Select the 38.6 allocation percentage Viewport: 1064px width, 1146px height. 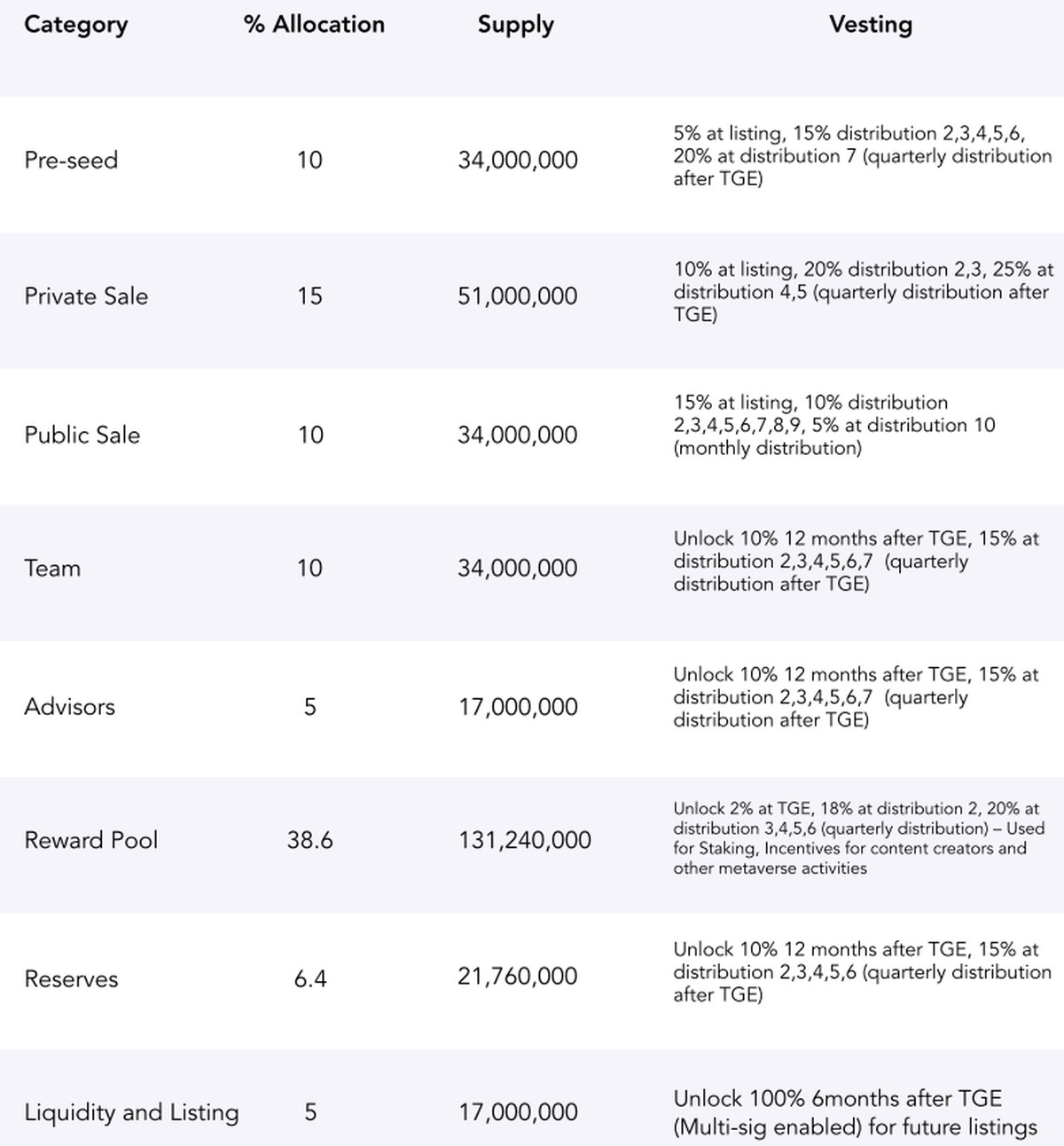point(309,841)
